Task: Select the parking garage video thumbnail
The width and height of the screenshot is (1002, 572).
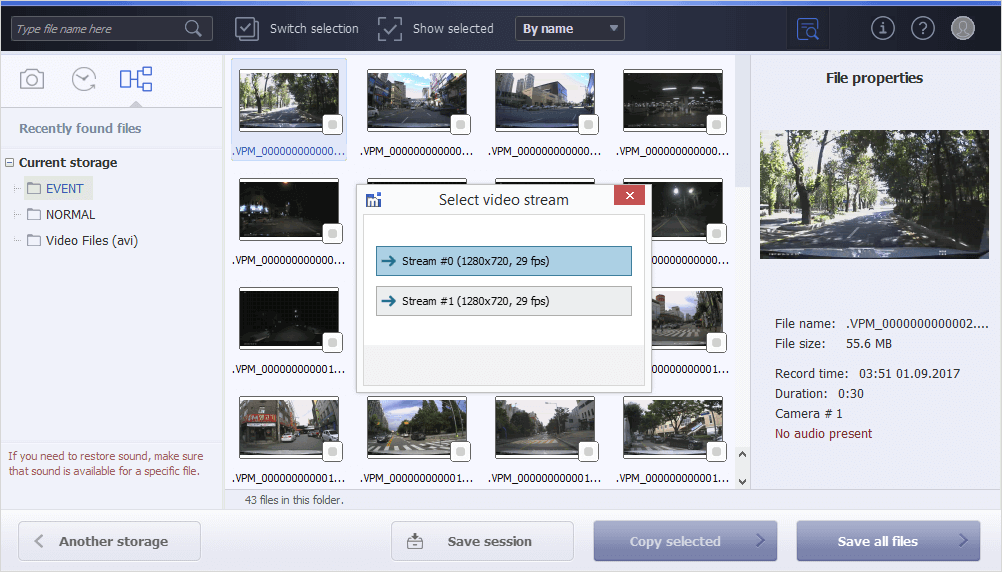Action: (673, 100)
